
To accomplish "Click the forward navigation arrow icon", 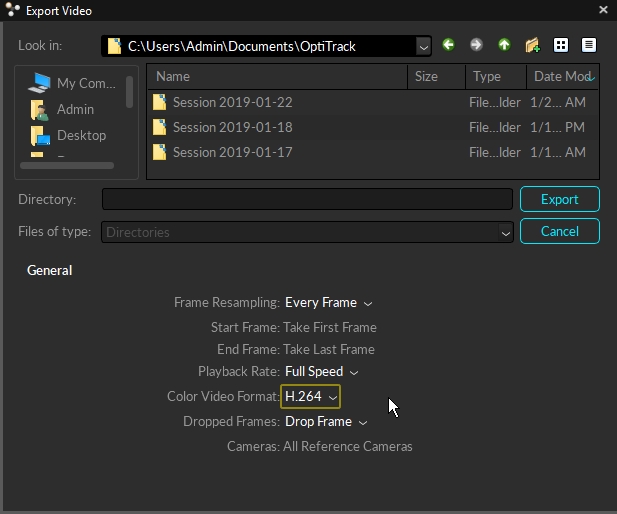I will point(476,46).
